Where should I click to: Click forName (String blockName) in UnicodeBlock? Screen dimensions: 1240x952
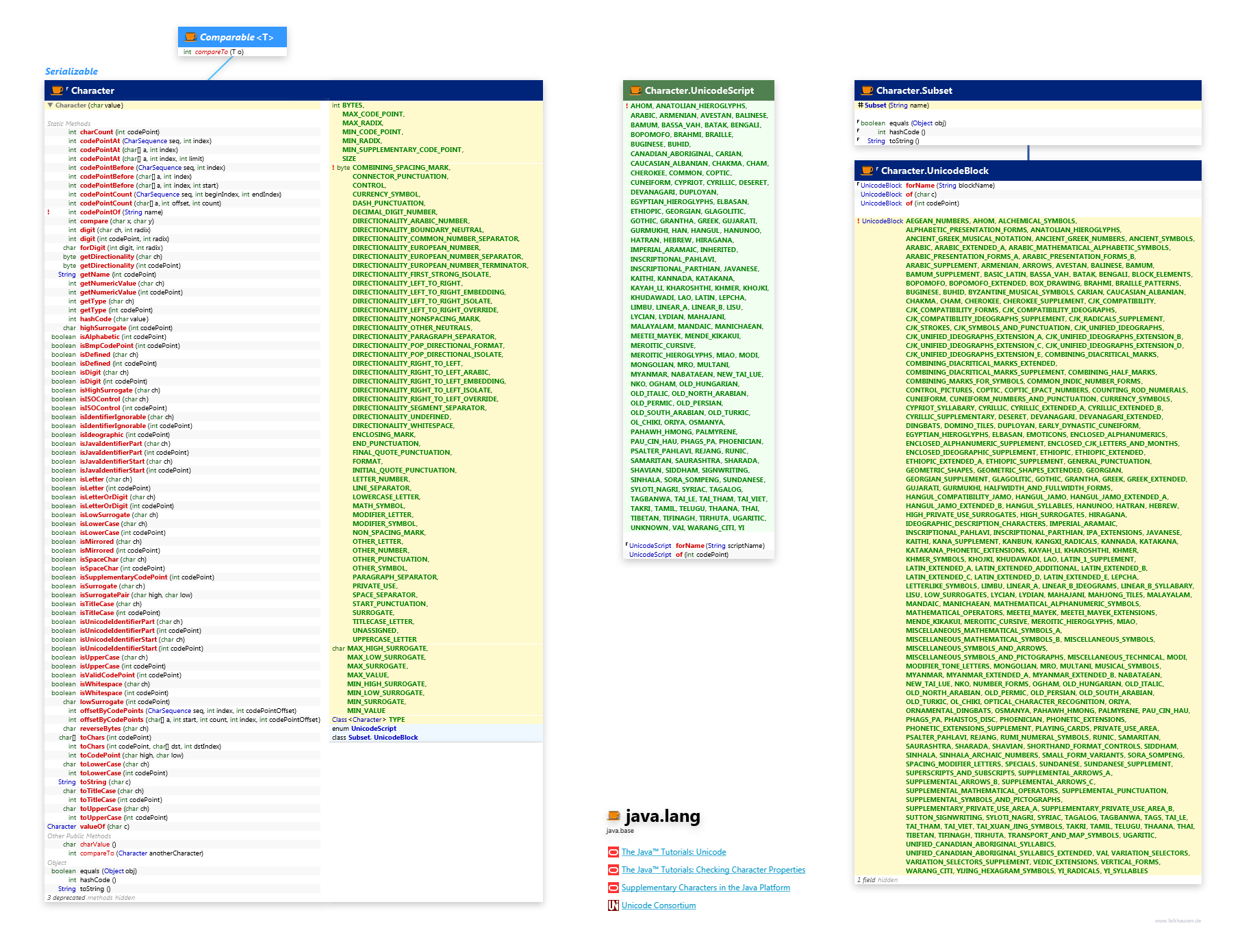(x=950, y=186)
